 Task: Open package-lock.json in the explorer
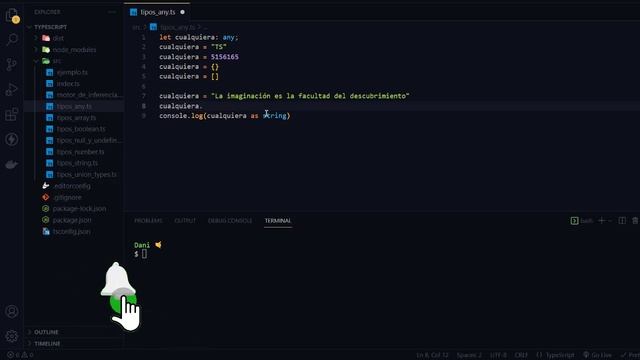[79, 209]
